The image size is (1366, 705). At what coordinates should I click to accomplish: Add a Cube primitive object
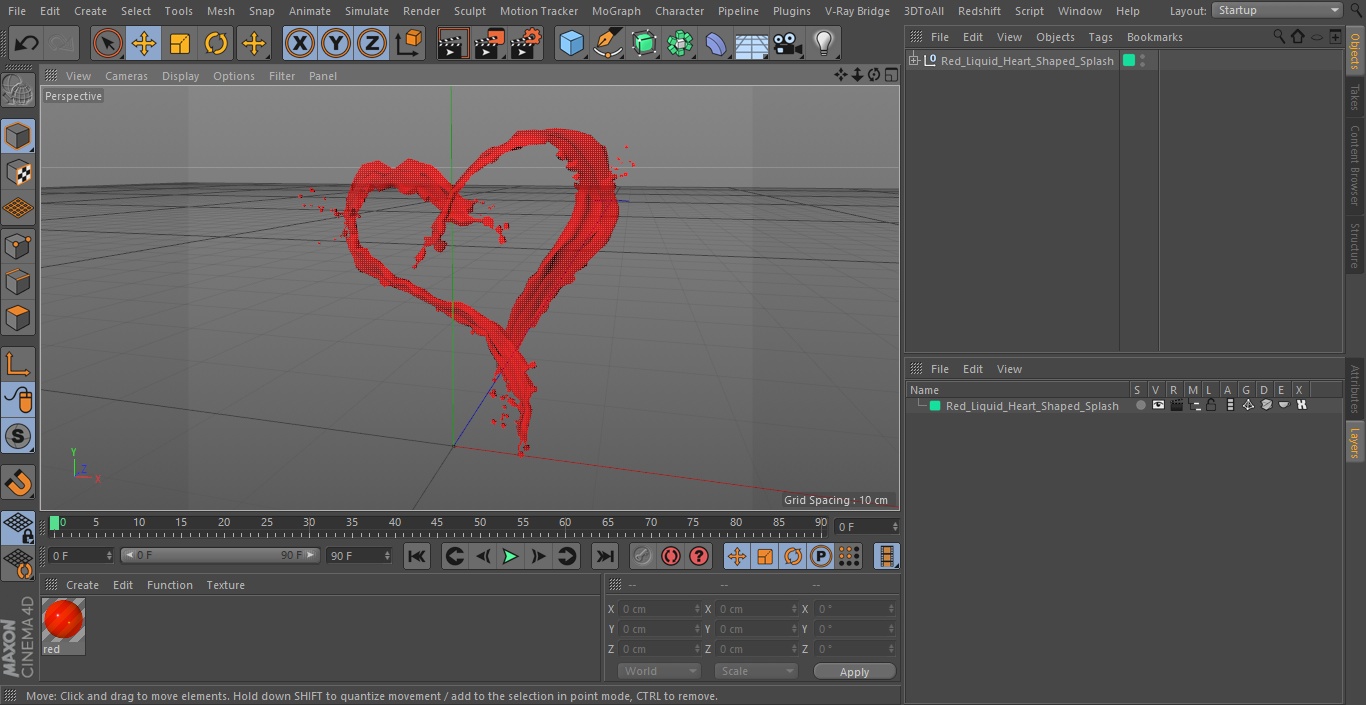[571, 43]
